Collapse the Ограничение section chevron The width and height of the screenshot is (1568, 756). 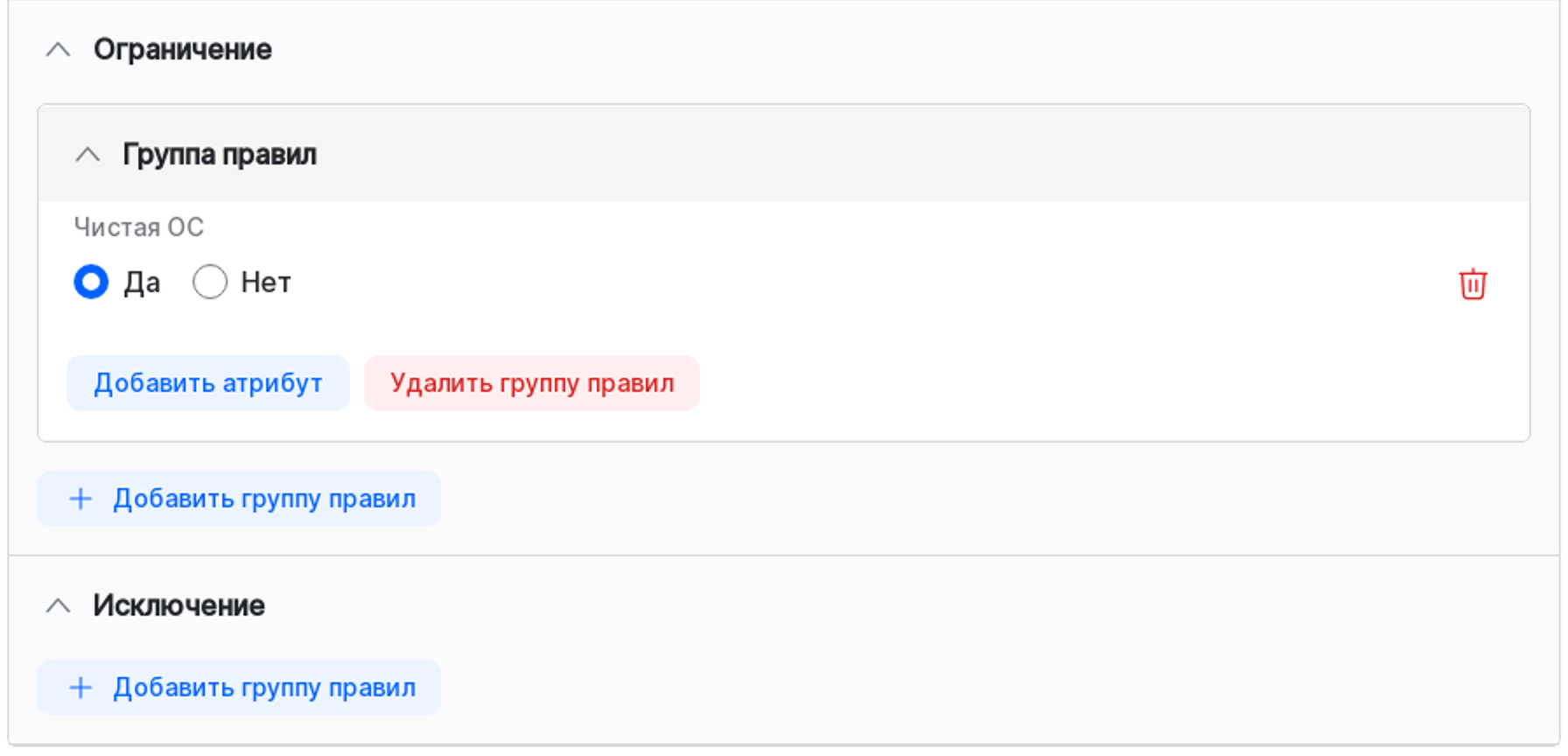(x=58, y=50)
